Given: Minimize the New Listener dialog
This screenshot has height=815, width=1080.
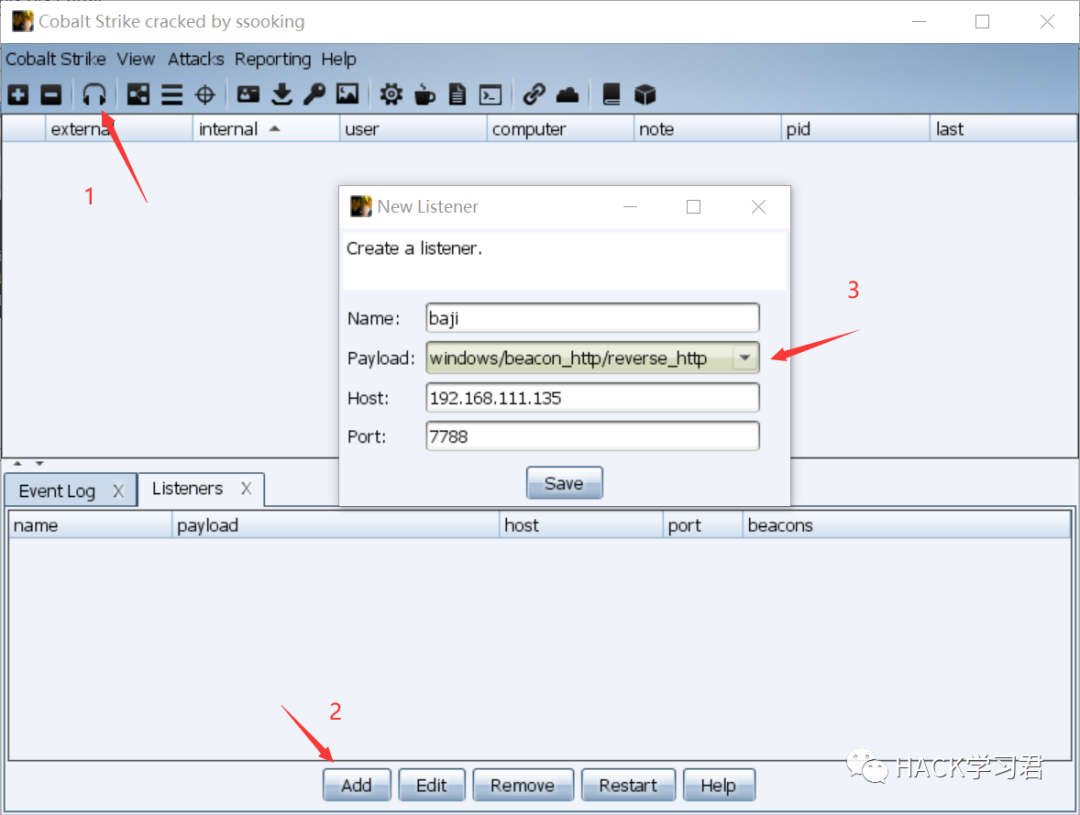Looking at the screenshot, I should 630,207.
